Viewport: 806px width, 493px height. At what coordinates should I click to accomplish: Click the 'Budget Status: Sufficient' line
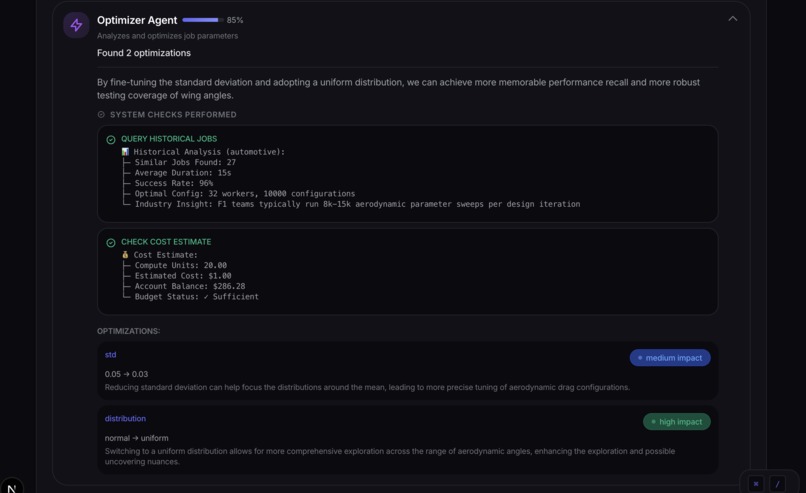197,297
